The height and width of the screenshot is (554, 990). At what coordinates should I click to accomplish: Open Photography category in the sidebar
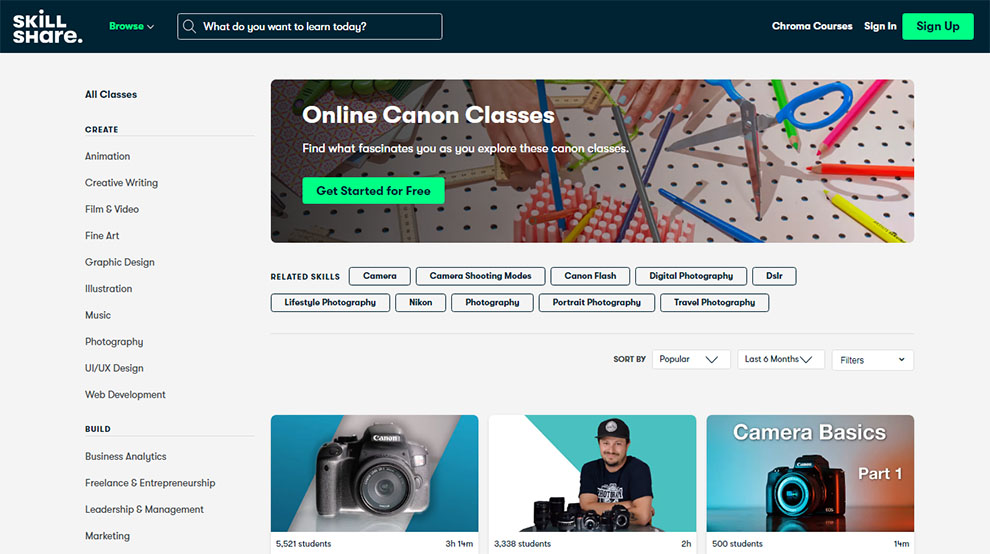point(114,342)
